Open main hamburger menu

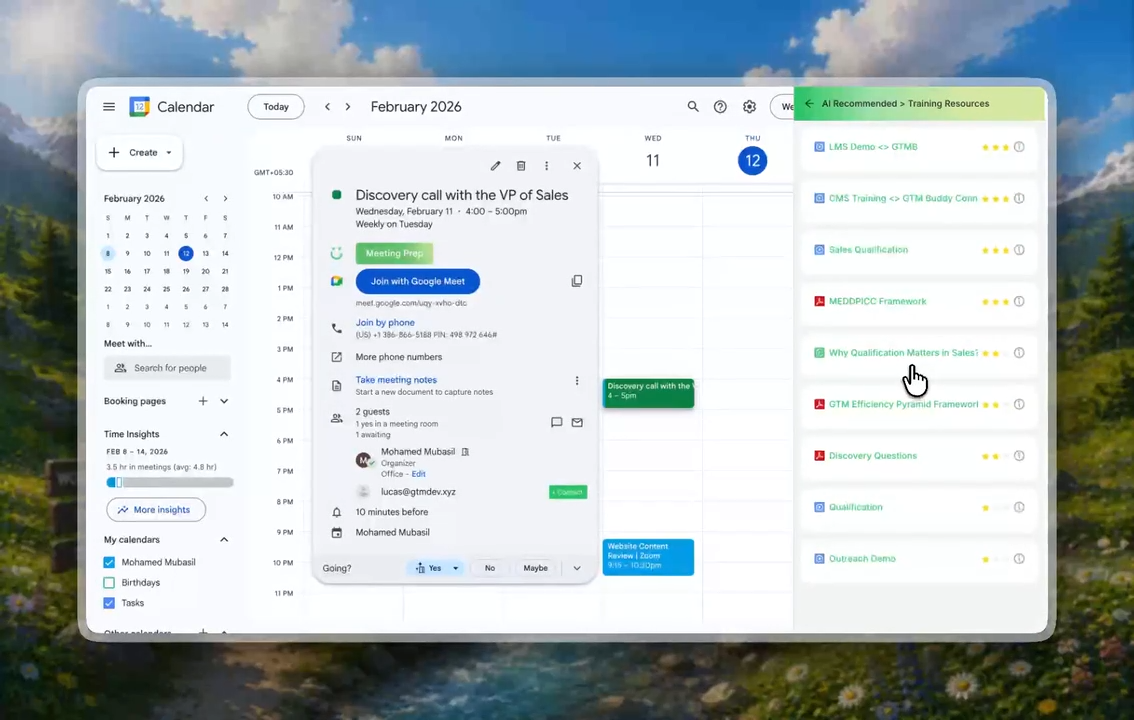tap(109, 106)
